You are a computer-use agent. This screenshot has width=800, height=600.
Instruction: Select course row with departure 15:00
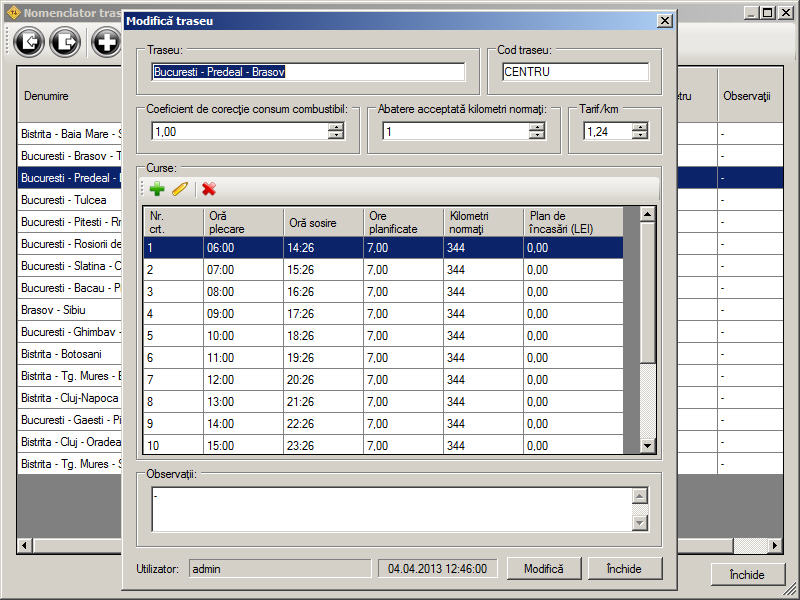click(x=384, y=445)
